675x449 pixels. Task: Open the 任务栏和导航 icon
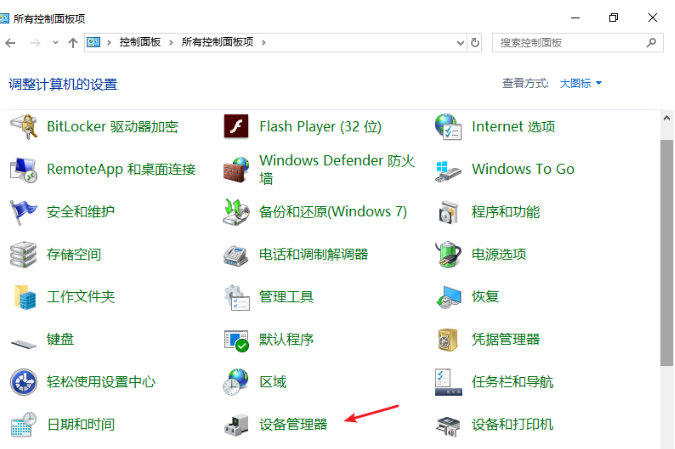tap(448, 382)
